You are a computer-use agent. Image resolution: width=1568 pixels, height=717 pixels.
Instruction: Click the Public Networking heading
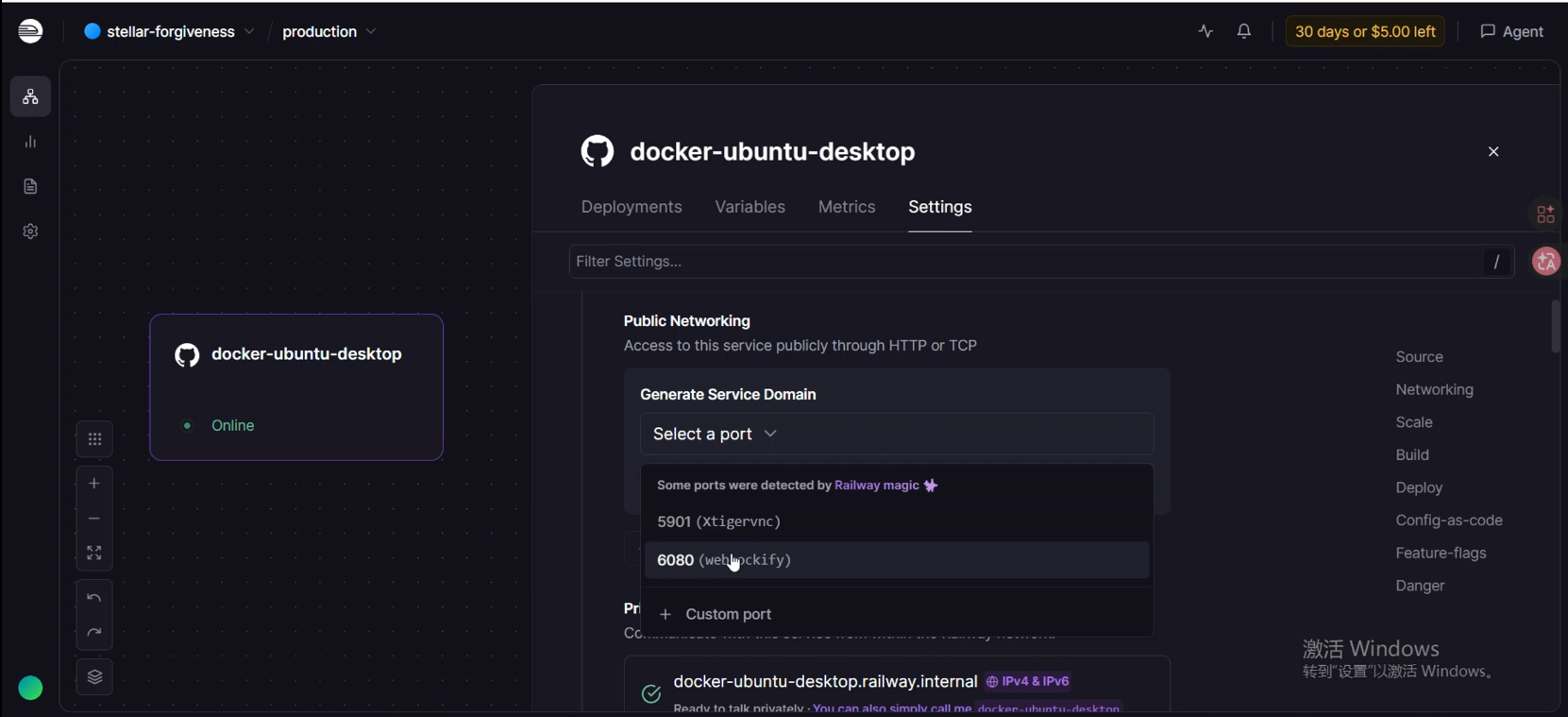[x=687, y=321]
